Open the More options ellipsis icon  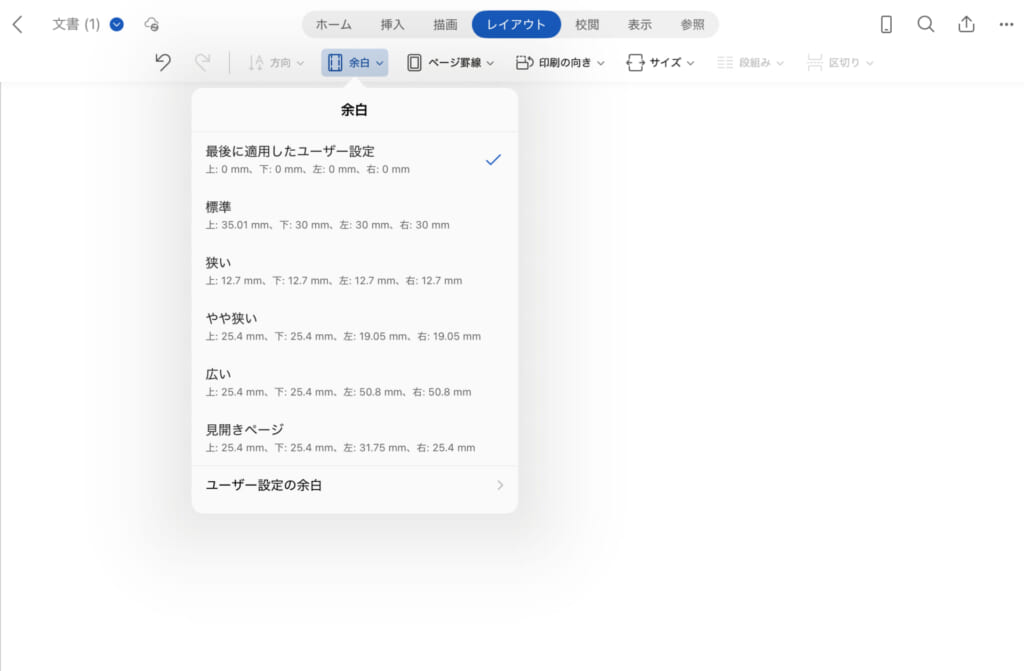(1005, 23)
